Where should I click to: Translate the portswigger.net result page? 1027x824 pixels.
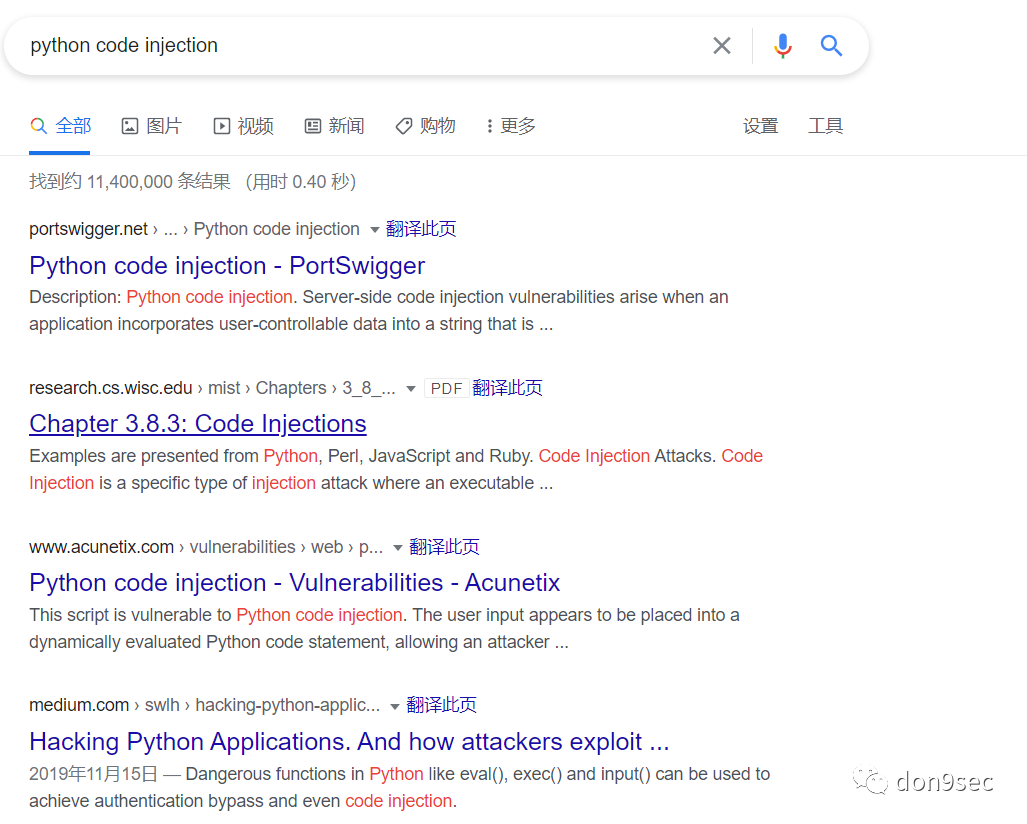coord(420,229)
